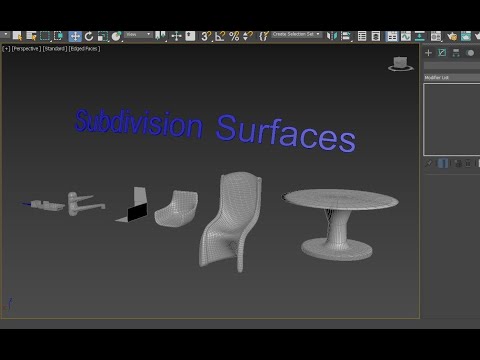Switch to the Motion command panel tab
This screenshot has width=480, height=360.
click(470, 53)
